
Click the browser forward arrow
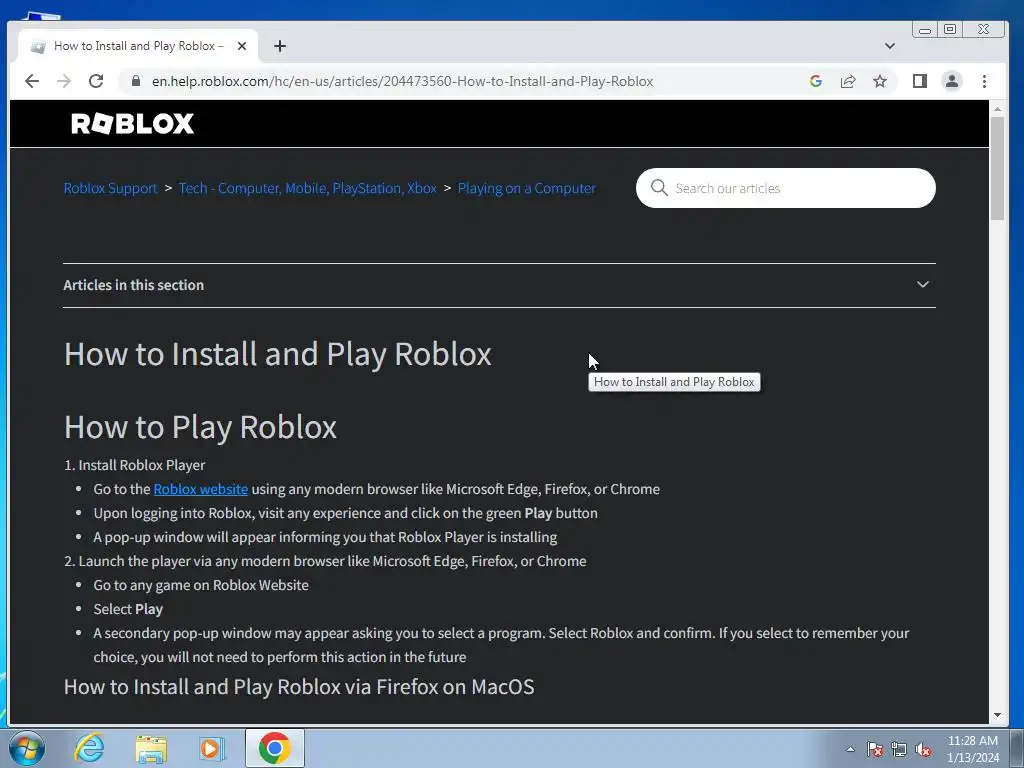coord(63,81)
